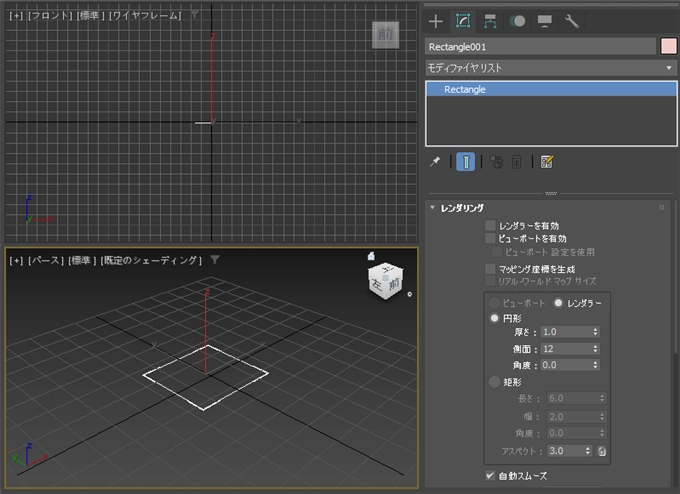Select Rectangle in the modifier stack
Image resolution: width=680 pixels, height=494 pixels.
551,89
